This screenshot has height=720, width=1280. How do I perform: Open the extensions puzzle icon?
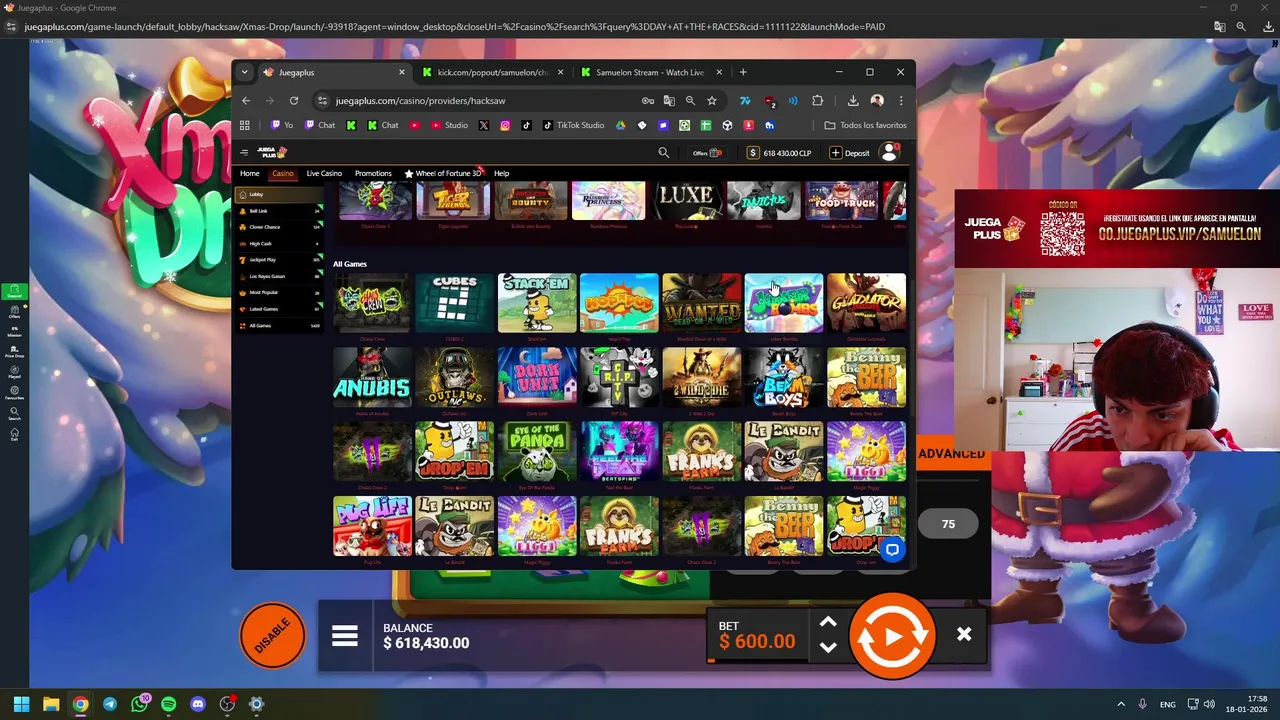pyautogui.click(x=818, y=101)
